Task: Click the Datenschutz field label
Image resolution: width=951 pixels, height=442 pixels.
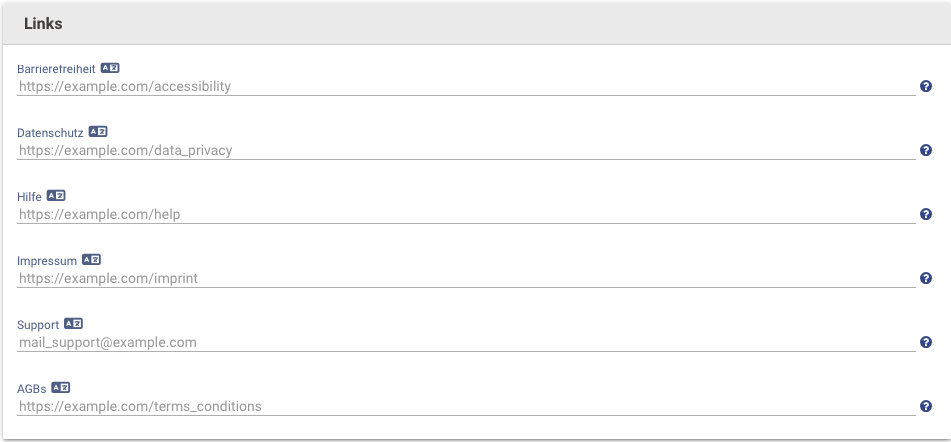Action: [x=50, y=133]
